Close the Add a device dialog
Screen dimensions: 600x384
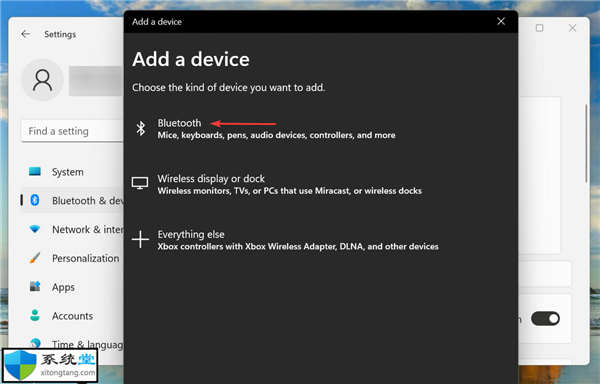tap(501, 21)
